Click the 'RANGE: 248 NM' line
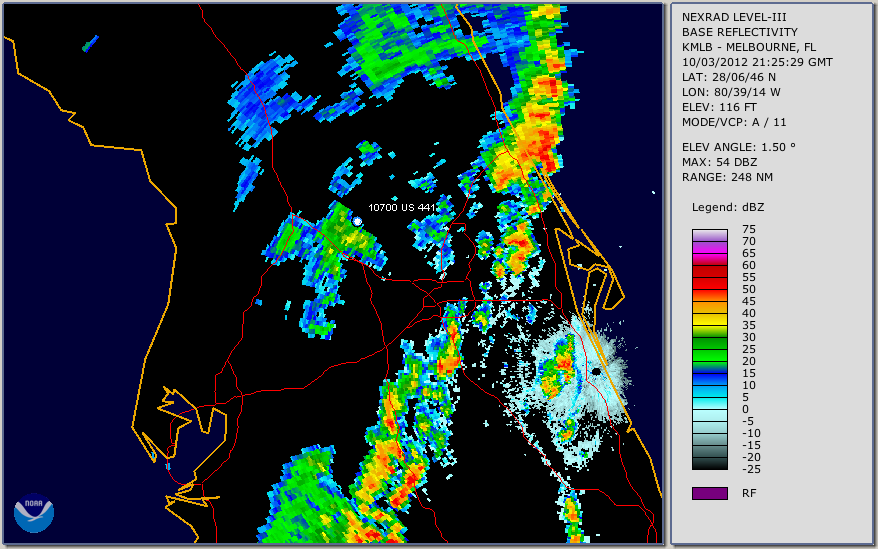Viewport: 878px width, 549px height. click(x=727, y=178)
